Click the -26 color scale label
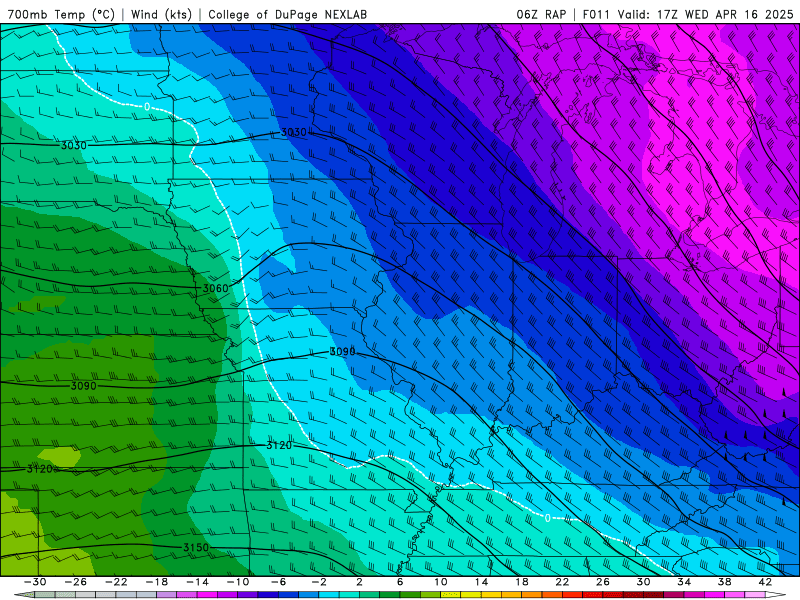This screenshot has height=600, width=800. [76, 582]
